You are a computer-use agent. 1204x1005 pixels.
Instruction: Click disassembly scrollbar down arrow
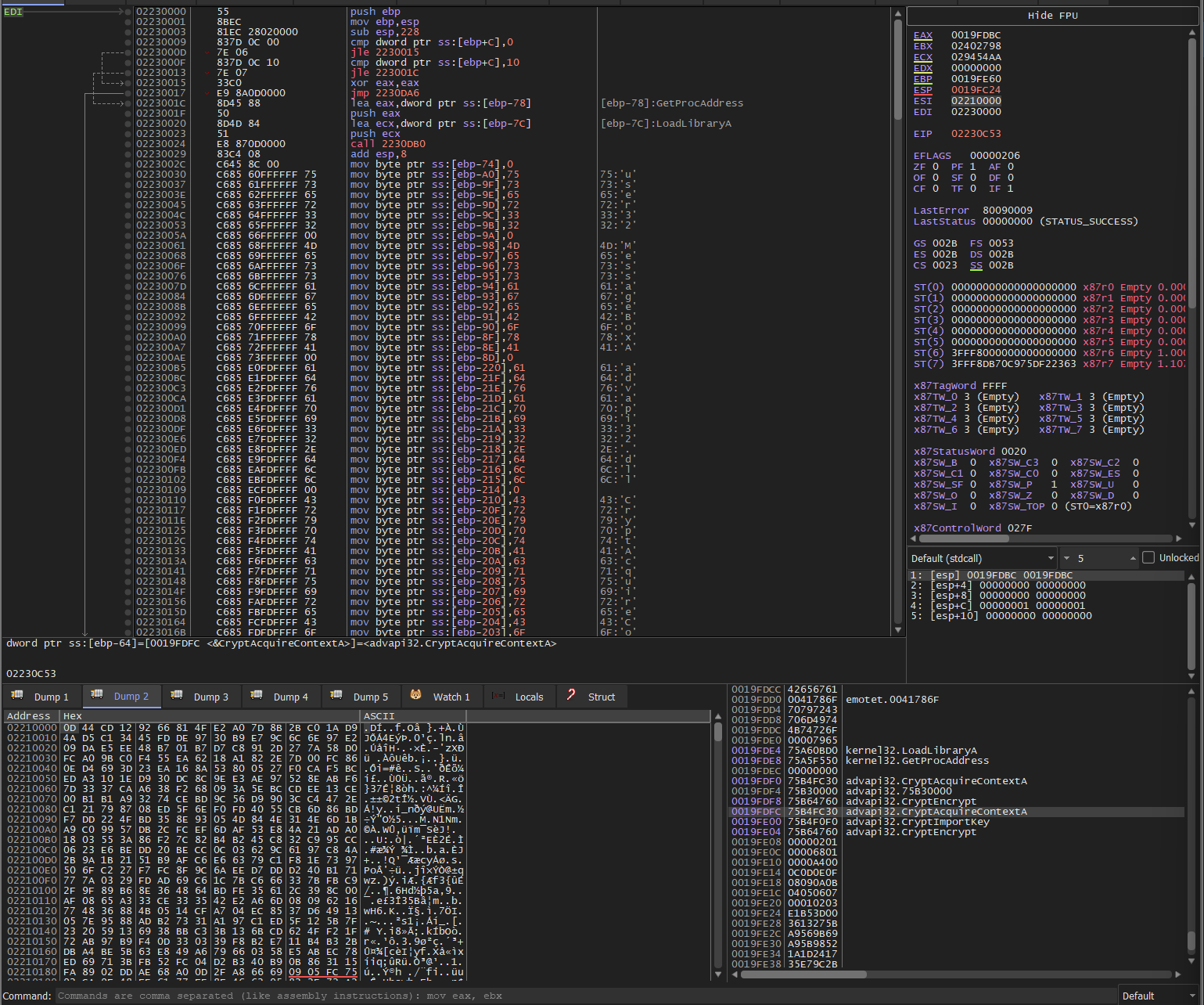tap(898, 630)
